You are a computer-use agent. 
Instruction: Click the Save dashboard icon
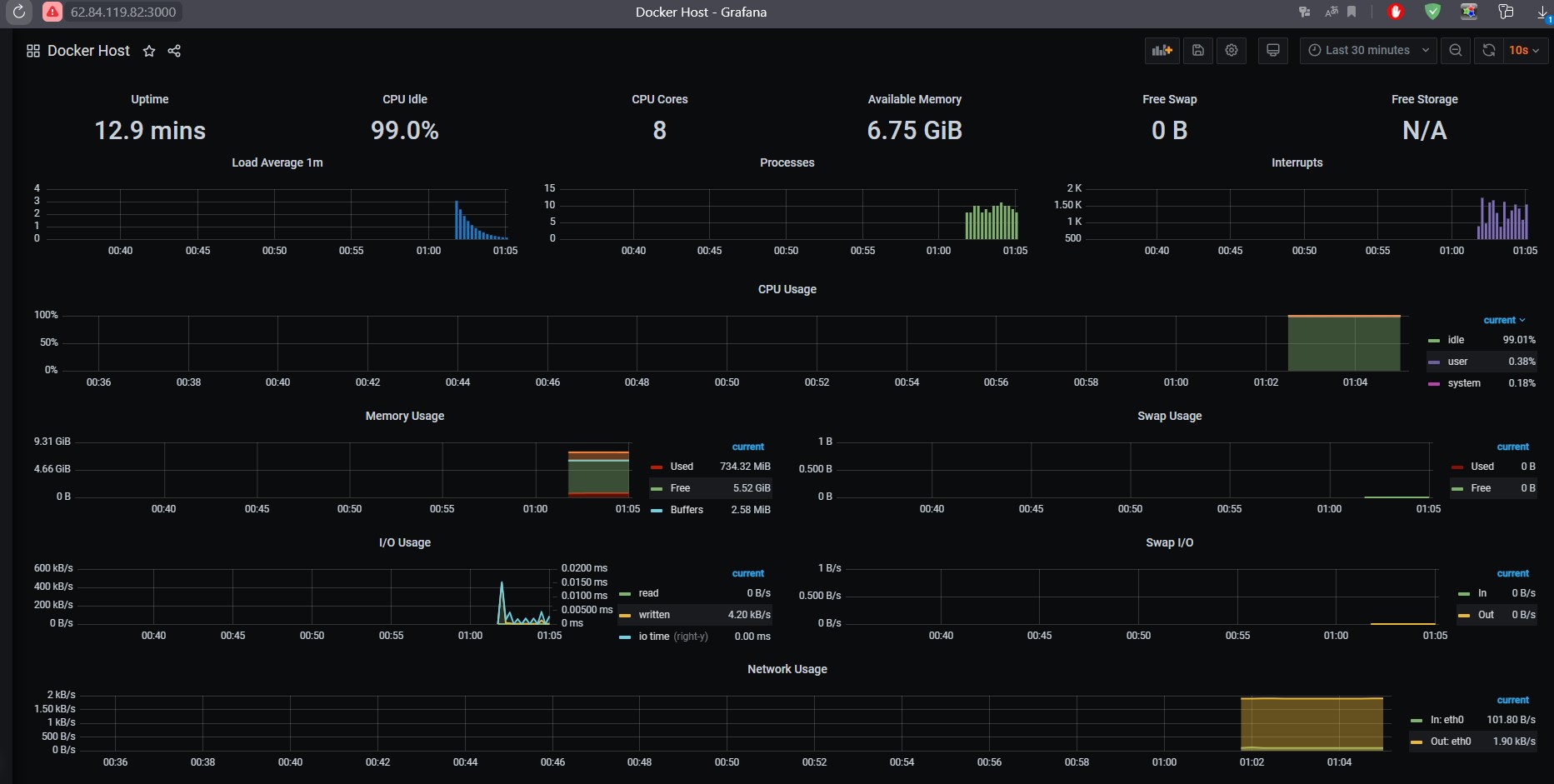1197,50
